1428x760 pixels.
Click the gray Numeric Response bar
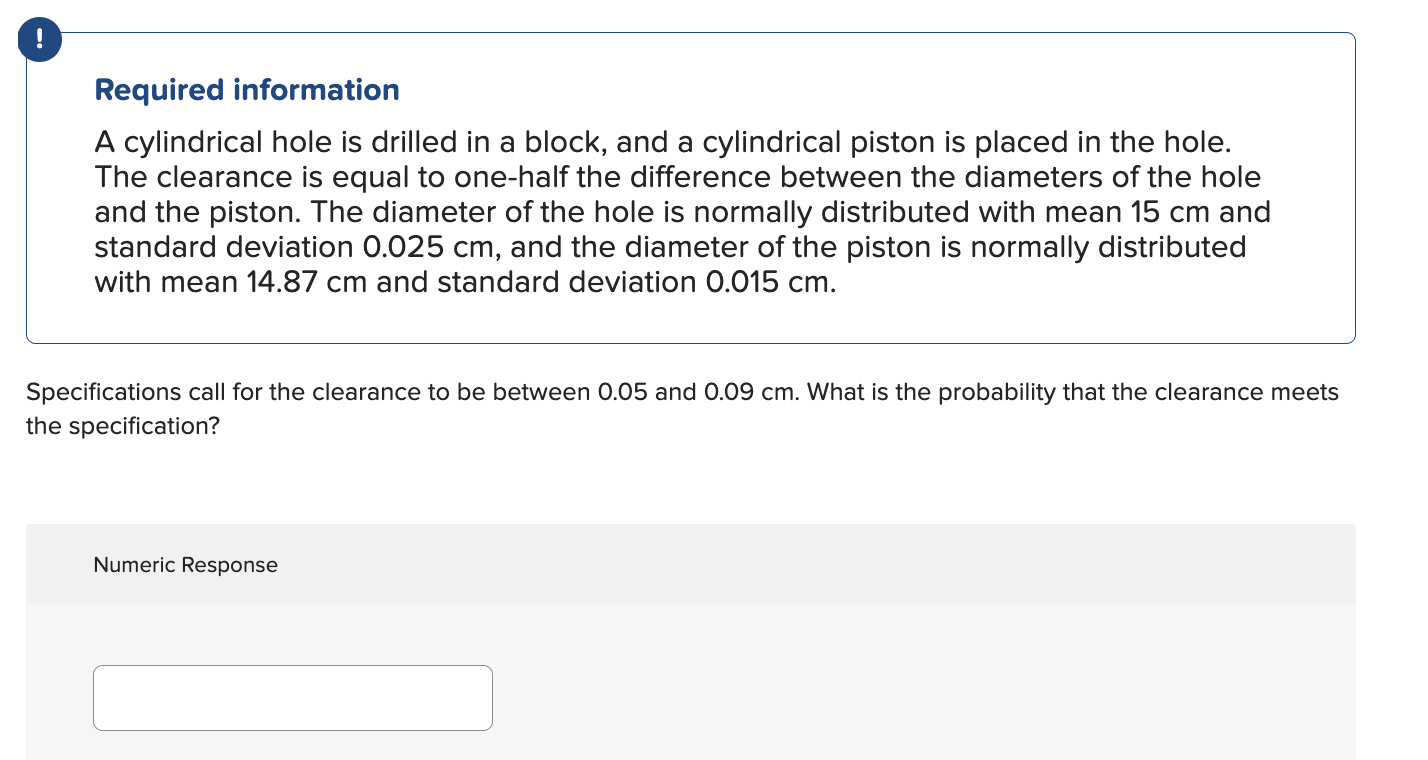click(x=690, y=565)
